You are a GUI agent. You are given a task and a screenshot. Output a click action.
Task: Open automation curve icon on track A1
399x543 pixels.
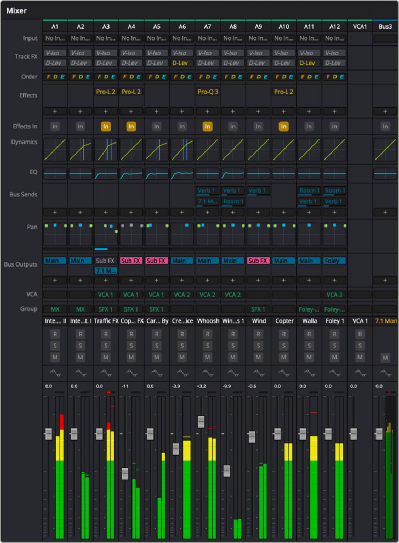[x=55, y=373]
